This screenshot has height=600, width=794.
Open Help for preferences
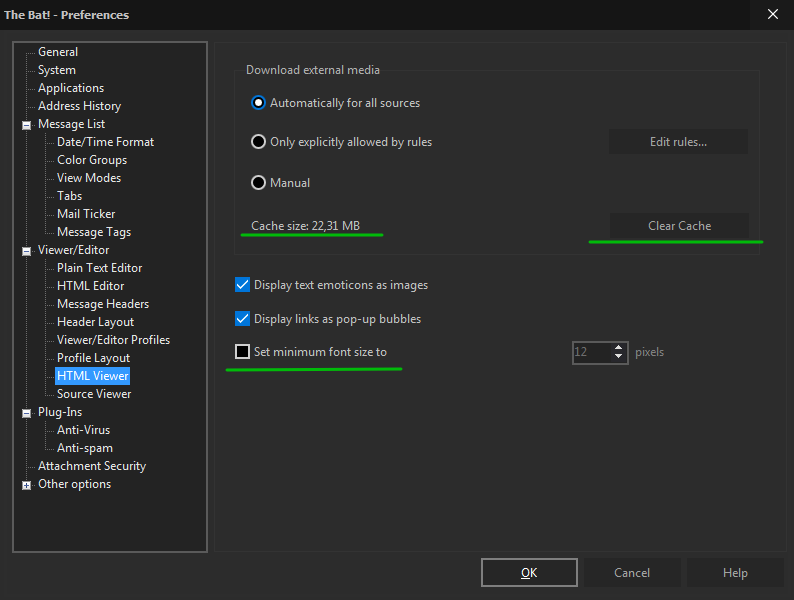click(735, 573)
